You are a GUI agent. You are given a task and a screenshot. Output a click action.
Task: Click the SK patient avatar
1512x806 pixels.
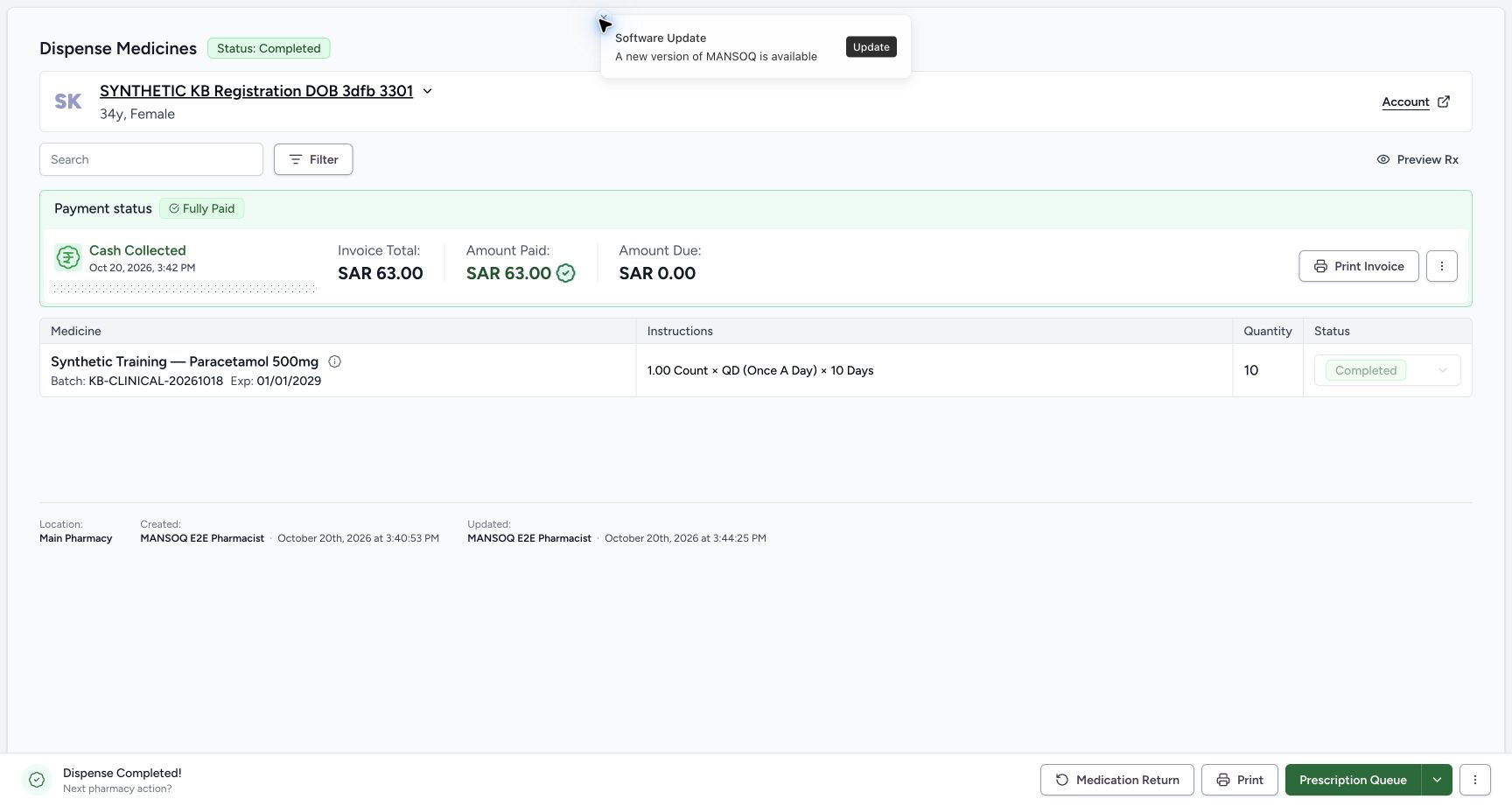pos(68,102)
